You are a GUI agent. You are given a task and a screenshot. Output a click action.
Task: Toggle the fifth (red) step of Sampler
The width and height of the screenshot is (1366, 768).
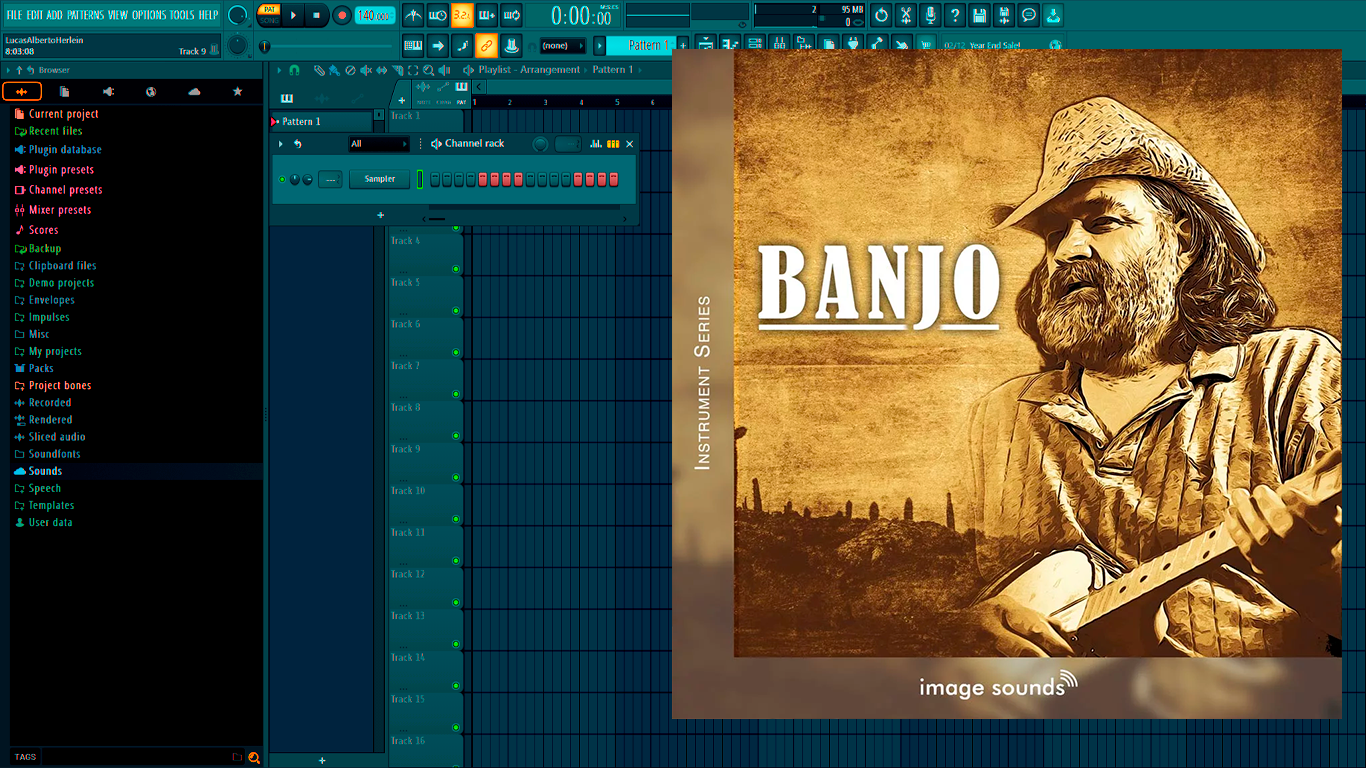(483, 179)
